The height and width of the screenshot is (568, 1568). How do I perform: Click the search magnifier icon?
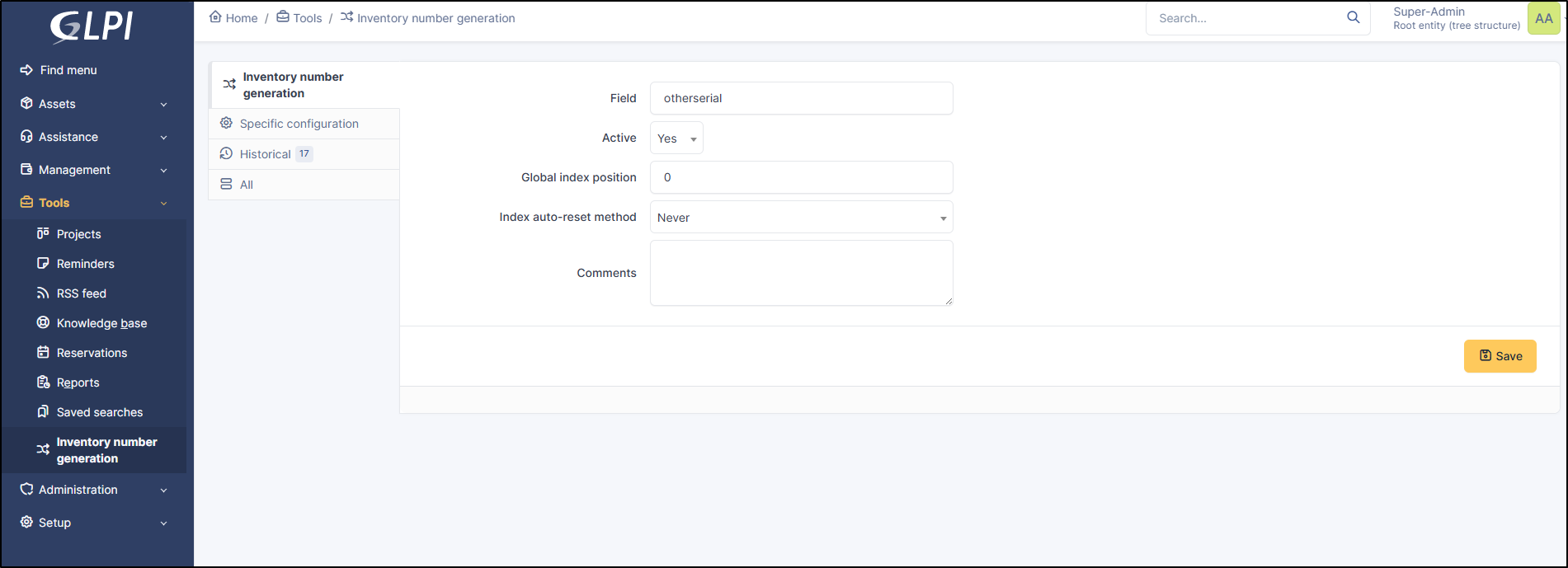coord(1353,17)
